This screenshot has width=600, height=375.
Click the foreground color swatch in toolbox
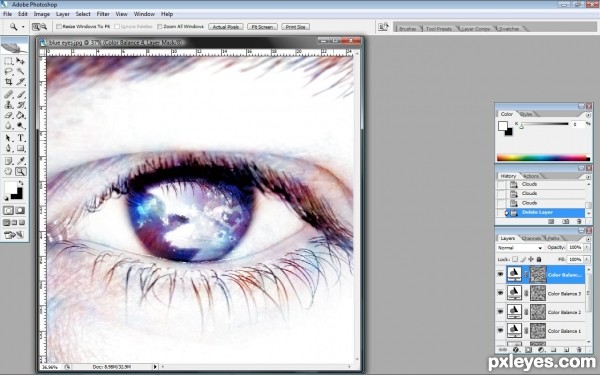(10, 188)
